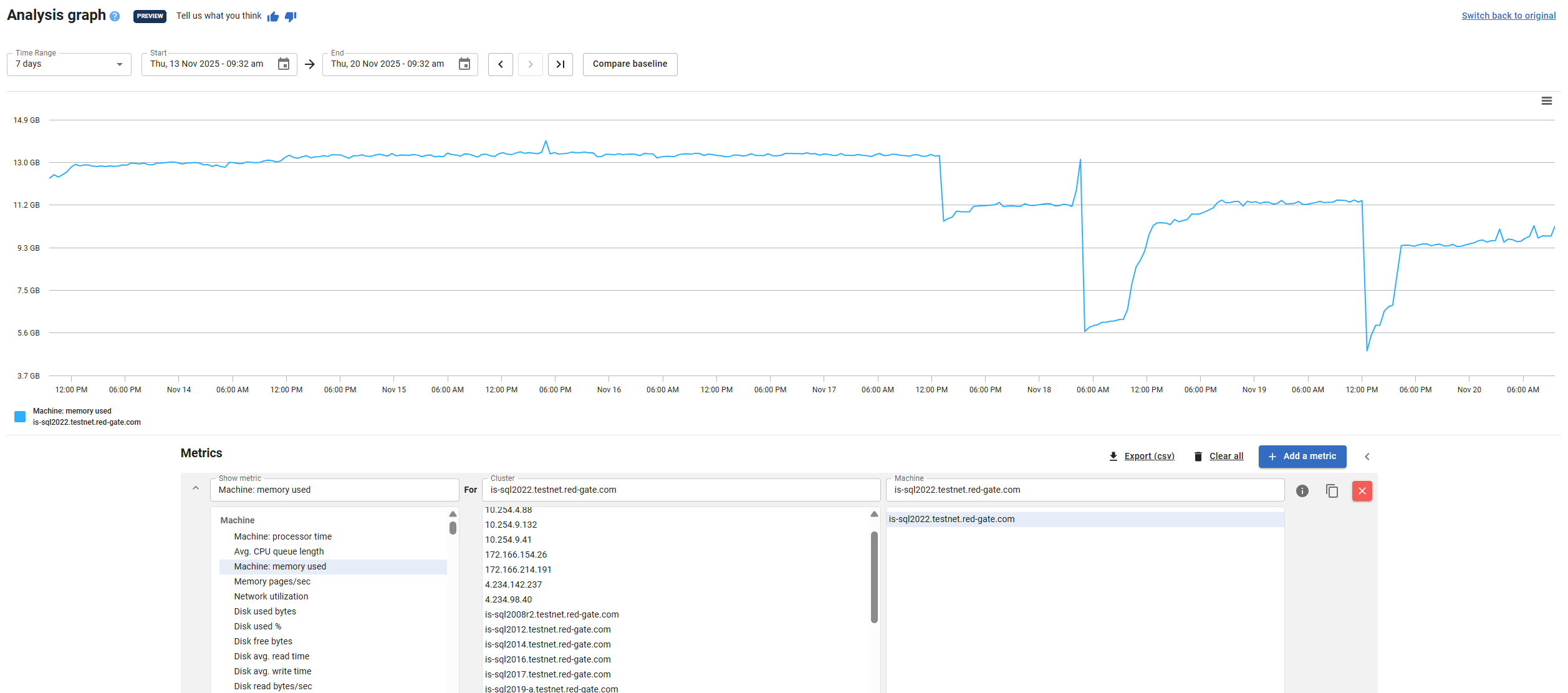
Task: Open the chart hamburger menu
Action: pos(1546,101)
